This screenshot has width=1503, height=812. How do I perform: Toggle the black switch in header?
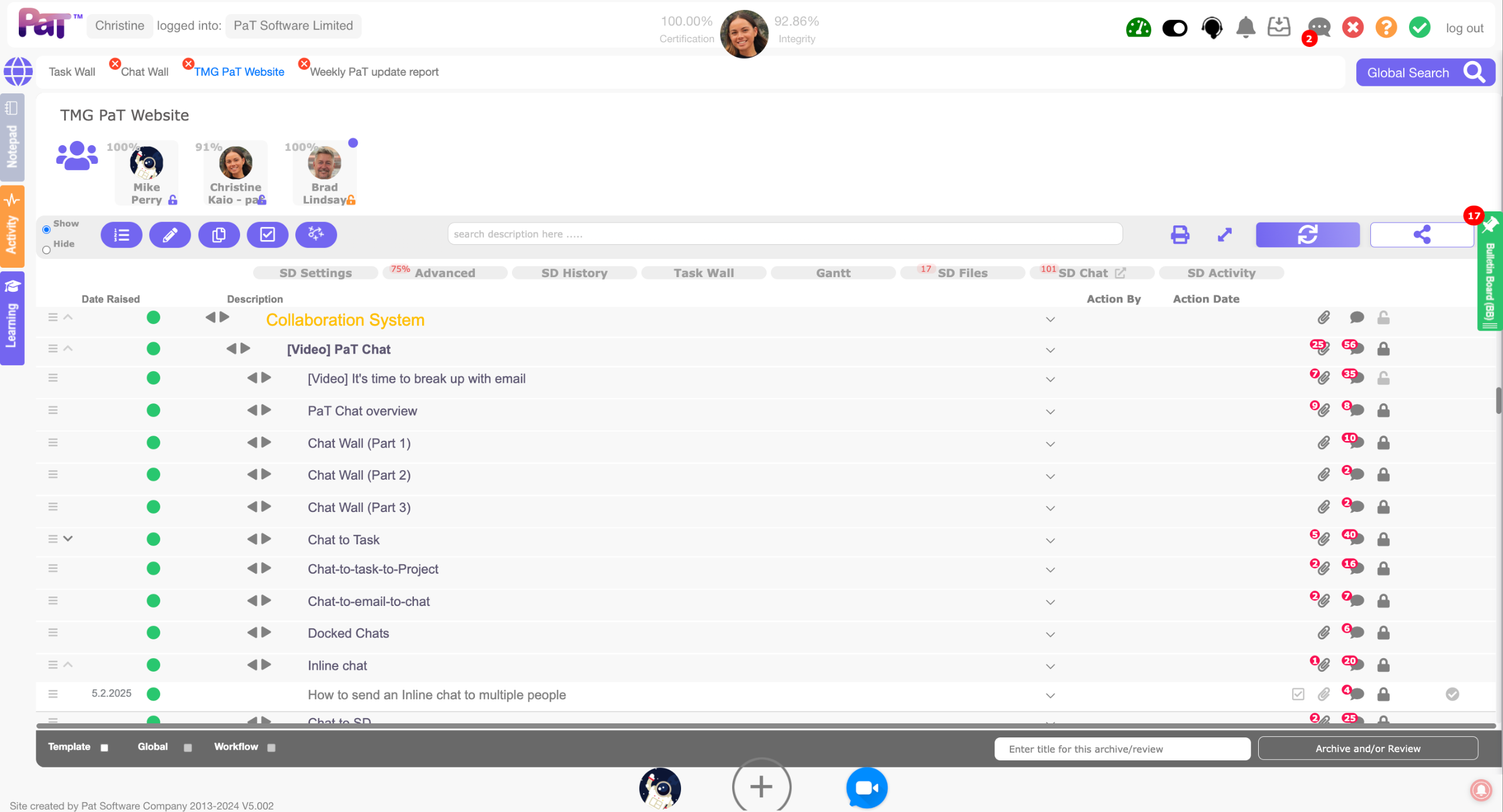pyautogui.click(x=1175, y=28)
